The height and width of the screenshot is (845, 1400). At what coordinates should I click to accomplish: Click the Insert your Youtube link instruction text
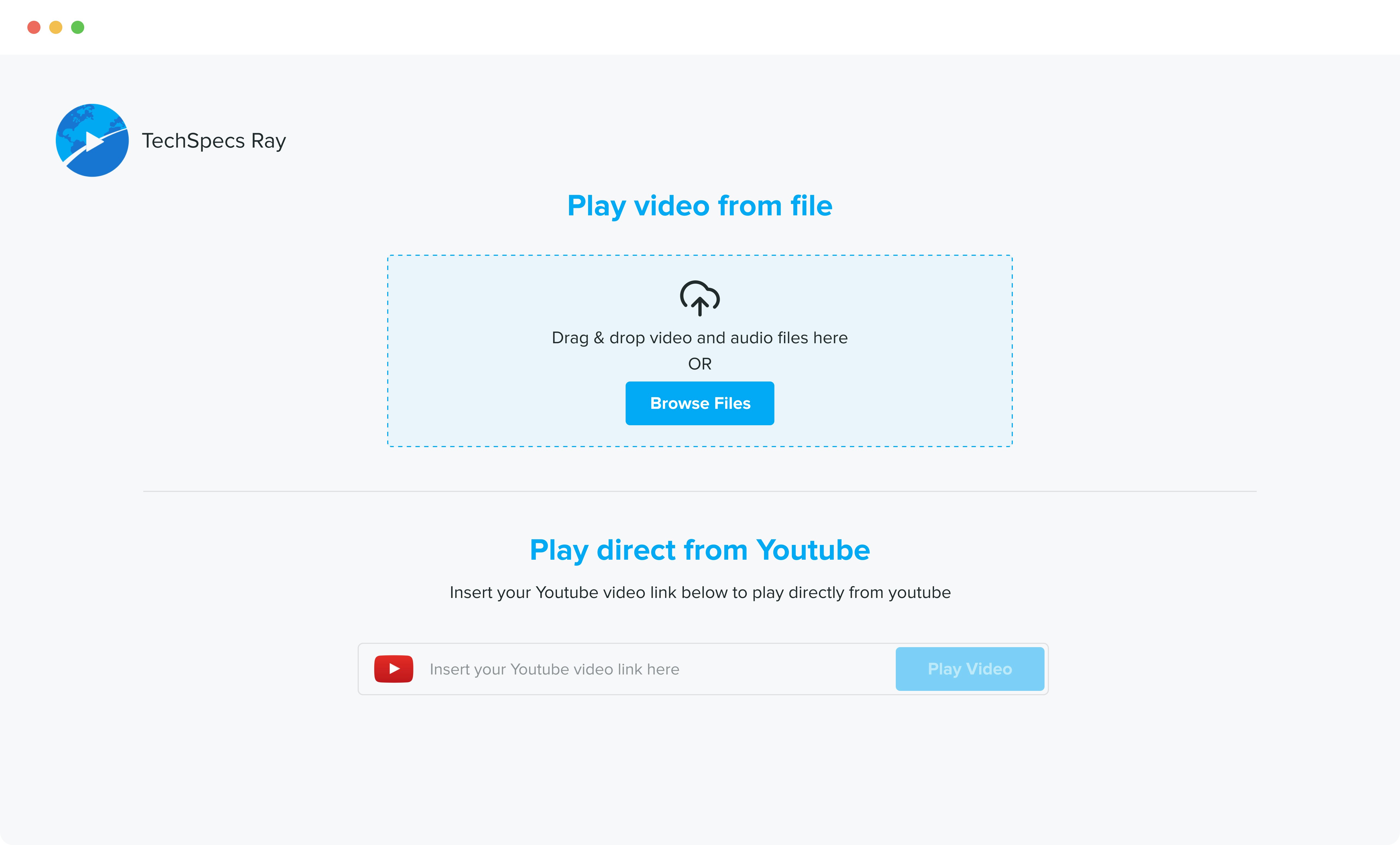pos(700,592)
